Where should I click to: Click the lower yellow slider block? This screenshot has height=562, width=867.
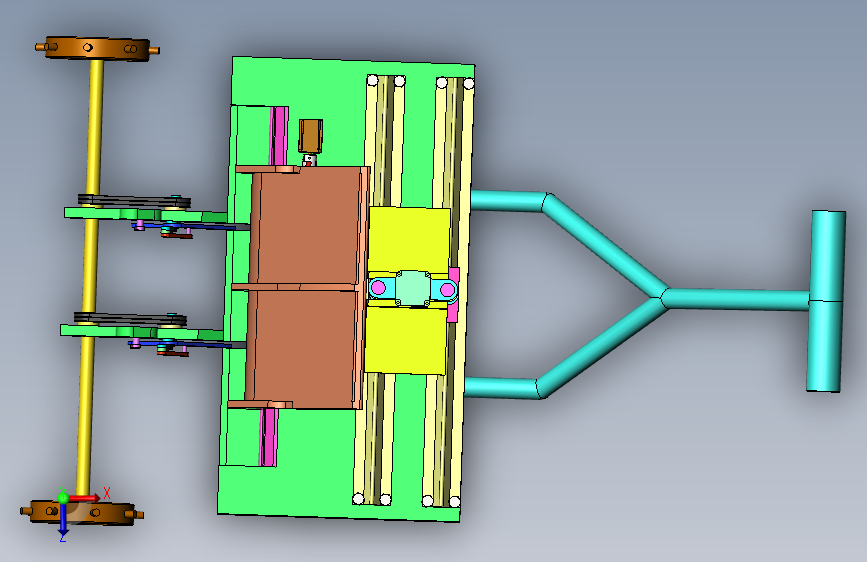point(405,340)
